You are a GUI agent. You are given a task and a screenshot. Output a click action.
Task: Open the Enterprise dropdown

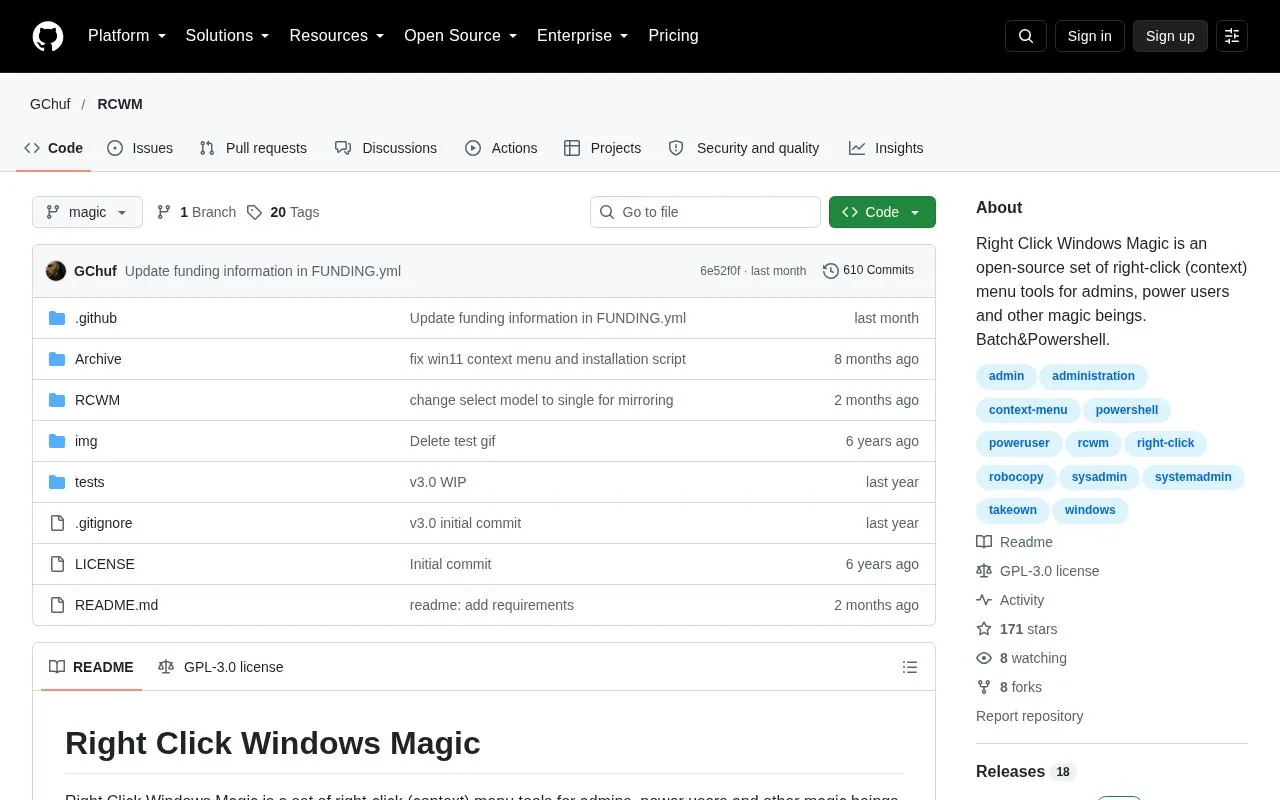point(583,36)
